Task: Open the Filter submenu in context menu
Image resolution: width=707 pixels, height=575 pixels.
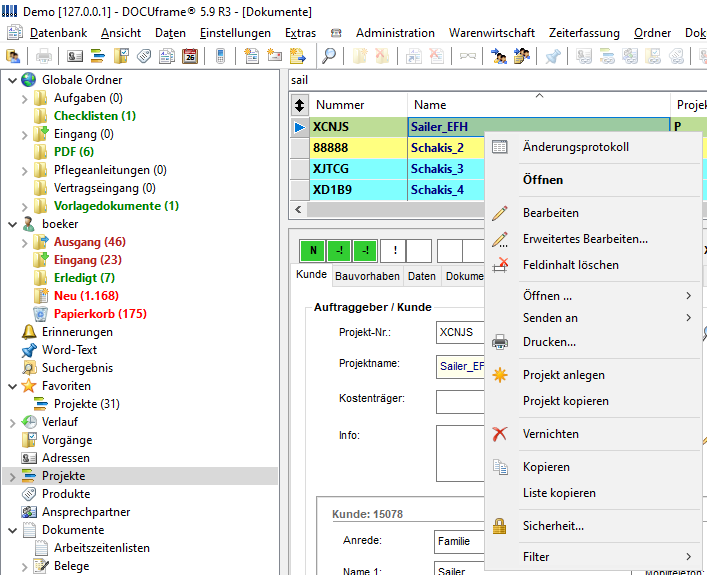Action: 593,557
